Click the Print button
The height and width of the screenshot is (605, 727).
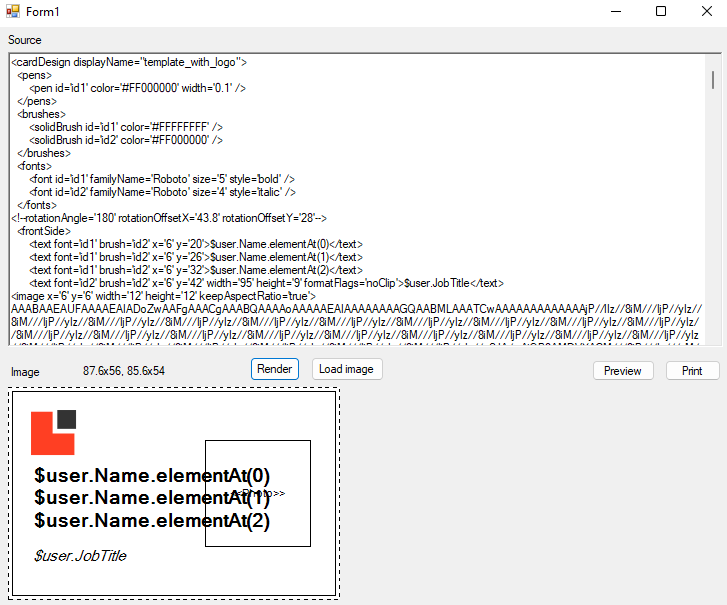692,370
